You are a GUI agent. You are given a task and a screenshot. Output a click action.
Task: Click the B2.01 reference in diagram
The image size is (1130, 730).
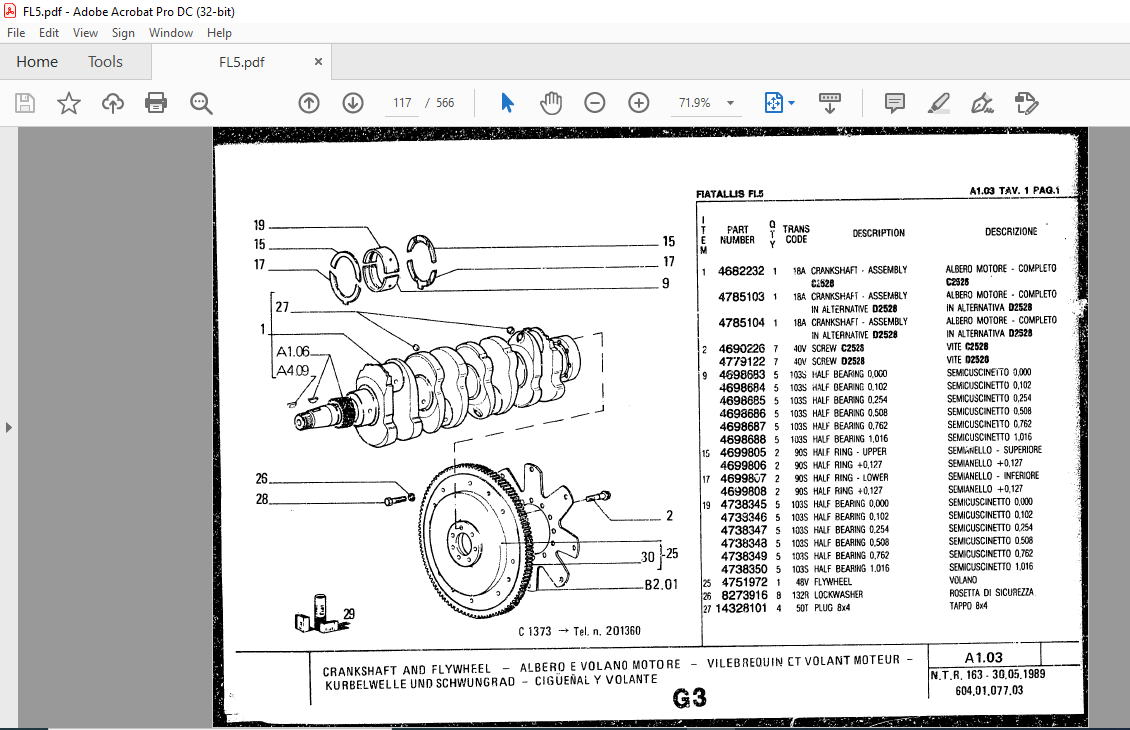tap(662, 584)
